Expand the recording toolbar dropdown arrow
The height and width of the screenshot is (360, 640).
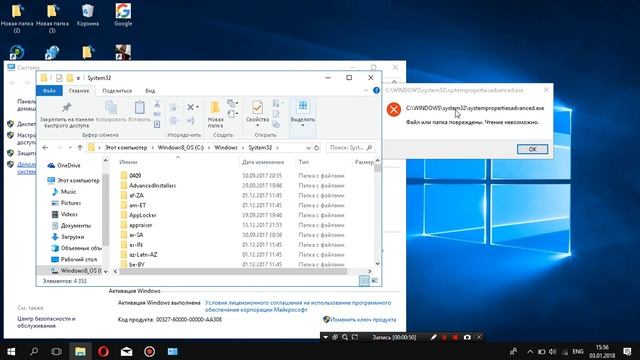(x=325, y=337)
